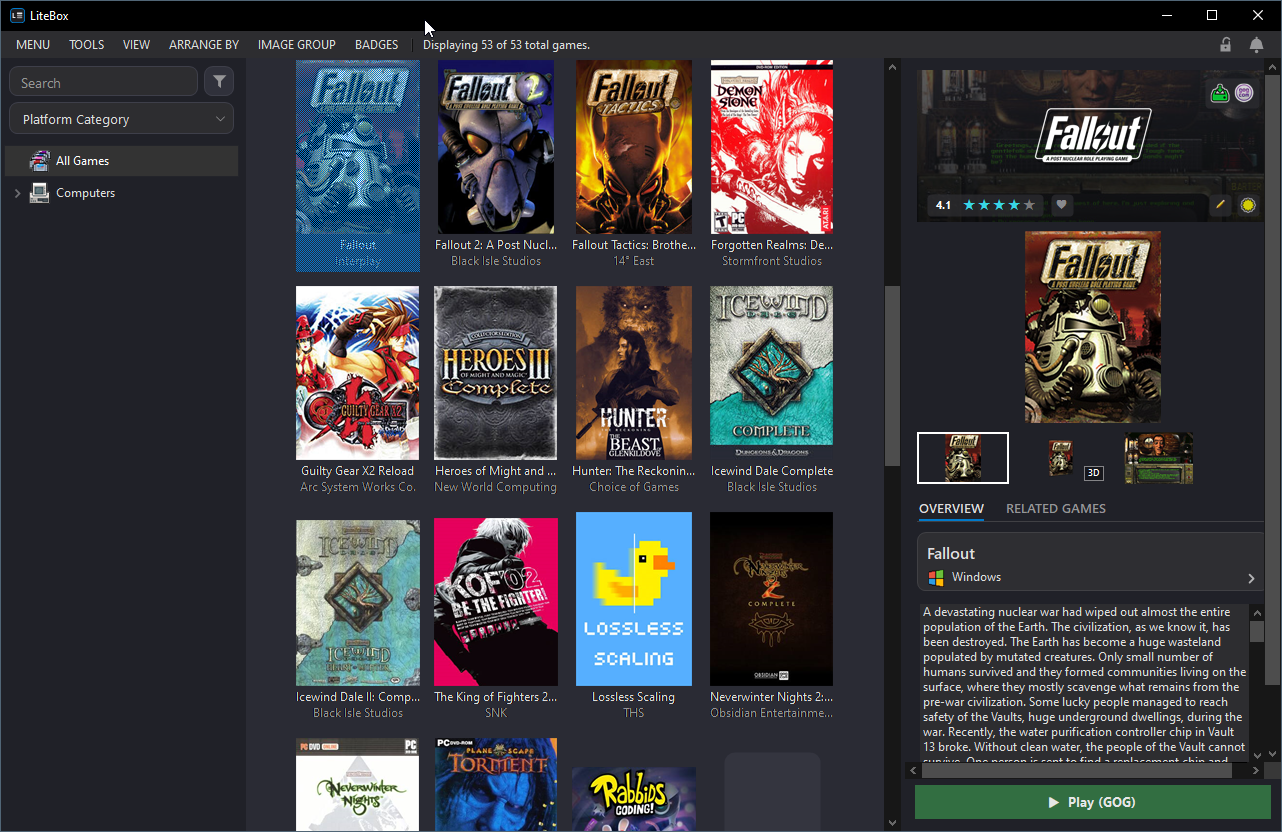
Task: Open the BADGES menu
Action: click(376, 45)
